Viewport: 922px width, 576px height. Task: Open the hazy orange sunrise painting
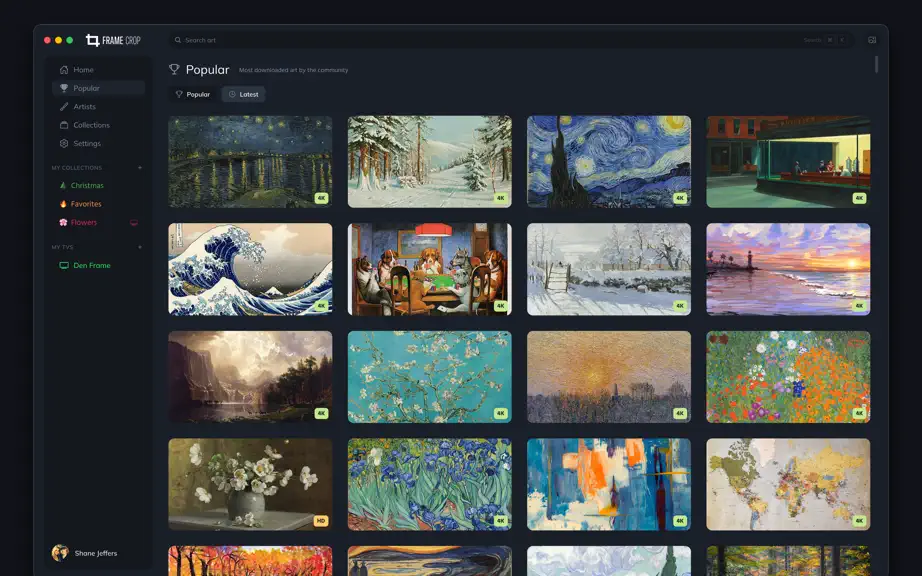tap(609, 377)
